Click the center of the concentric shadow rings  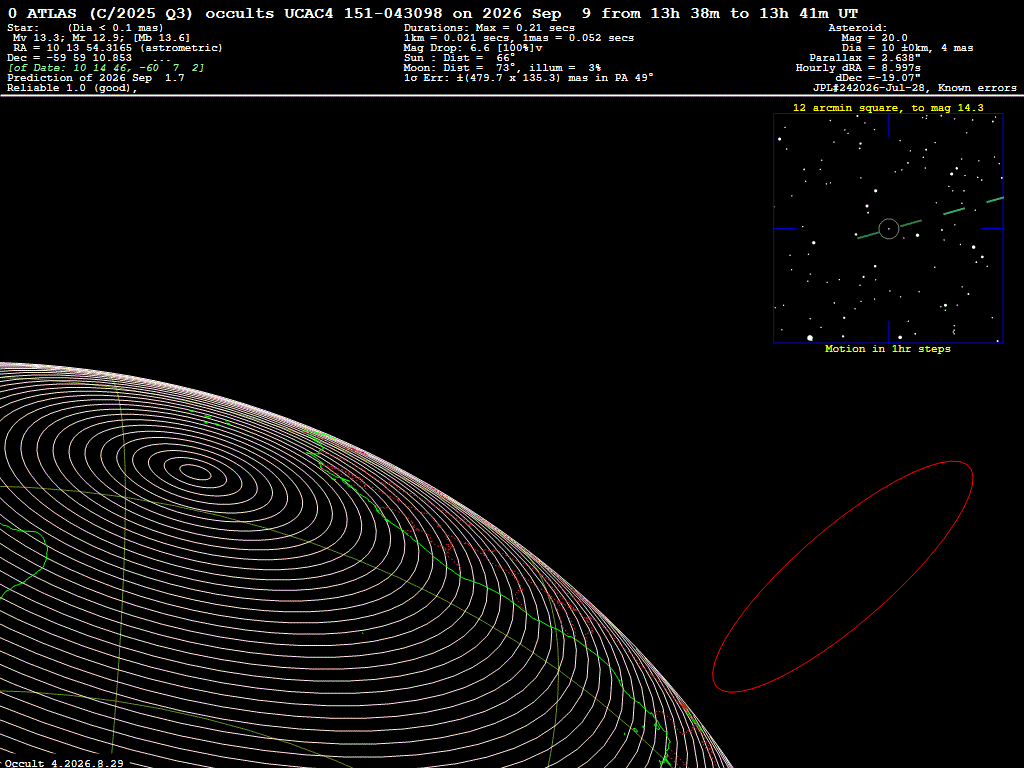click(x=194, y=471)
